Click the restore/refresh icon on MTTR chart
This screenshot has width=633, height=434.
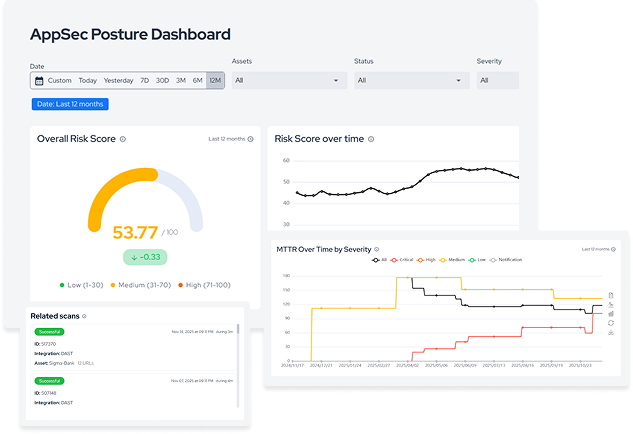click(611, 323)
